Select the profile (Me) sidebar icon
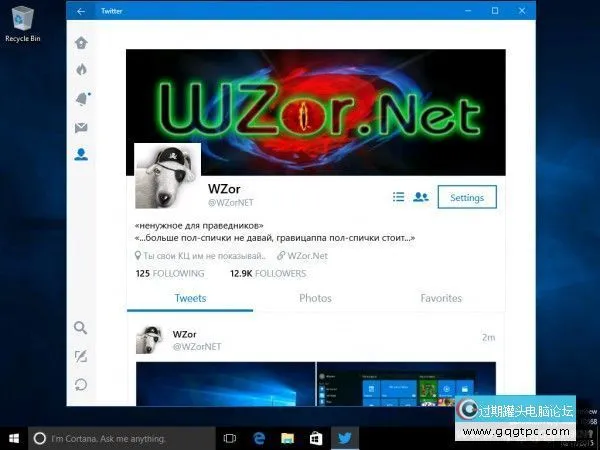 point(81,155)
